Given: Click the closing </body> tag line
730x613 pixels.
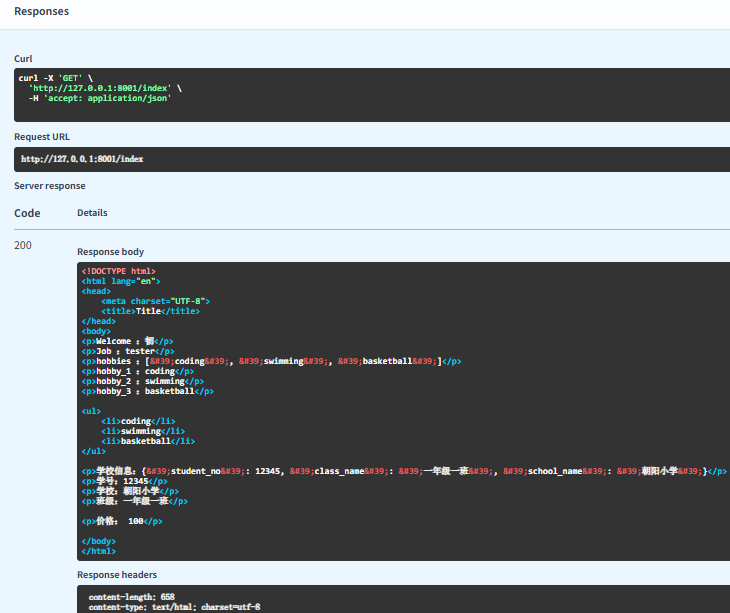Looking at the screenshot, I should [99, 541].
